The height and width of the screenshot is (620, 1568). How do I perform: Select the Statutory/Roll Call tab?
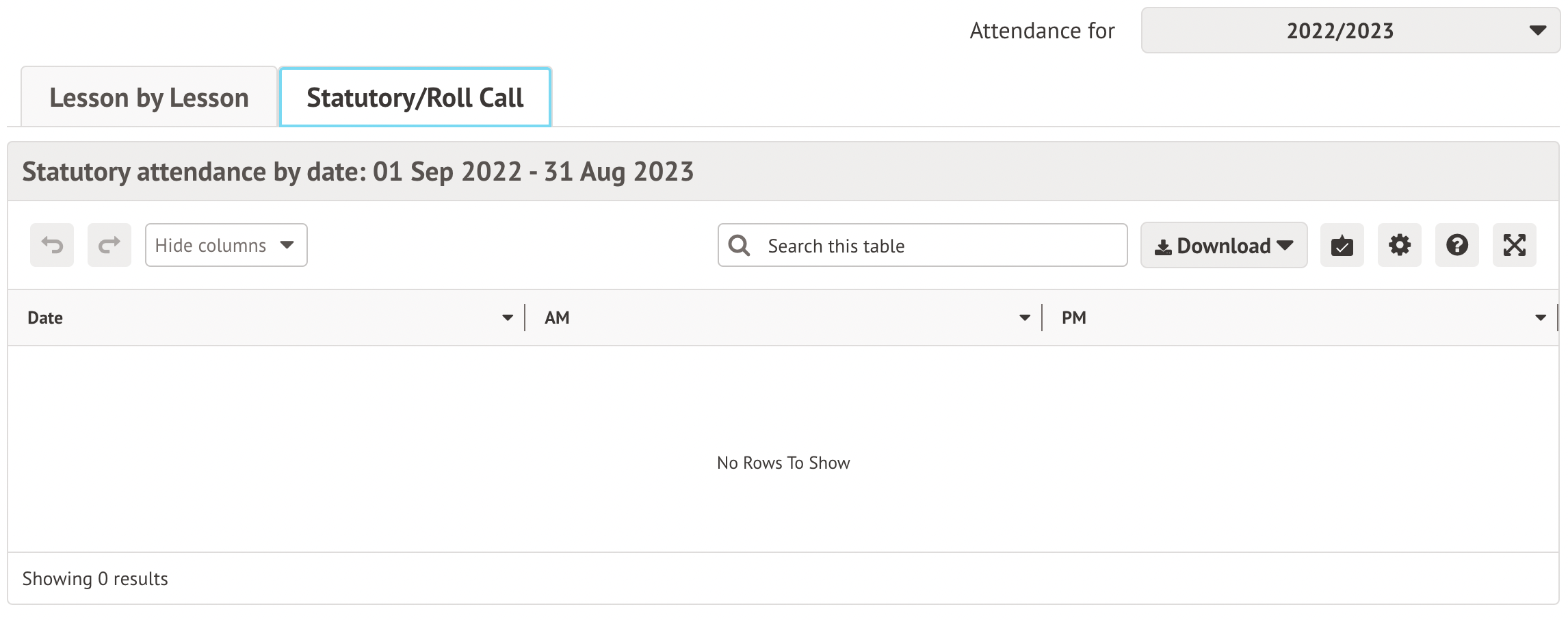pos(415,98)
